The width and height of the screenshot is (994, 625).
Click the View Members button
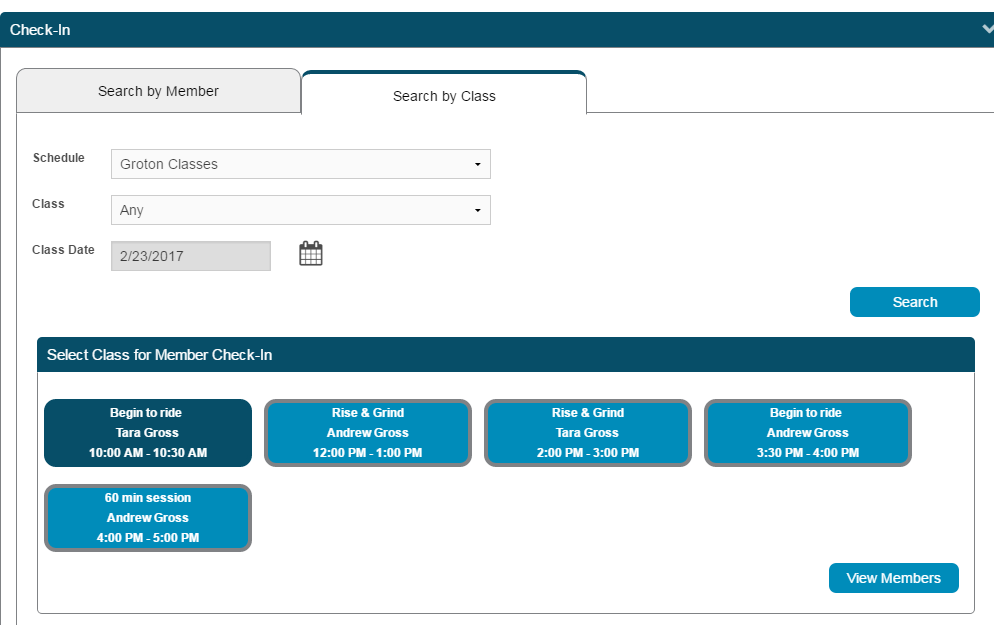893,578
